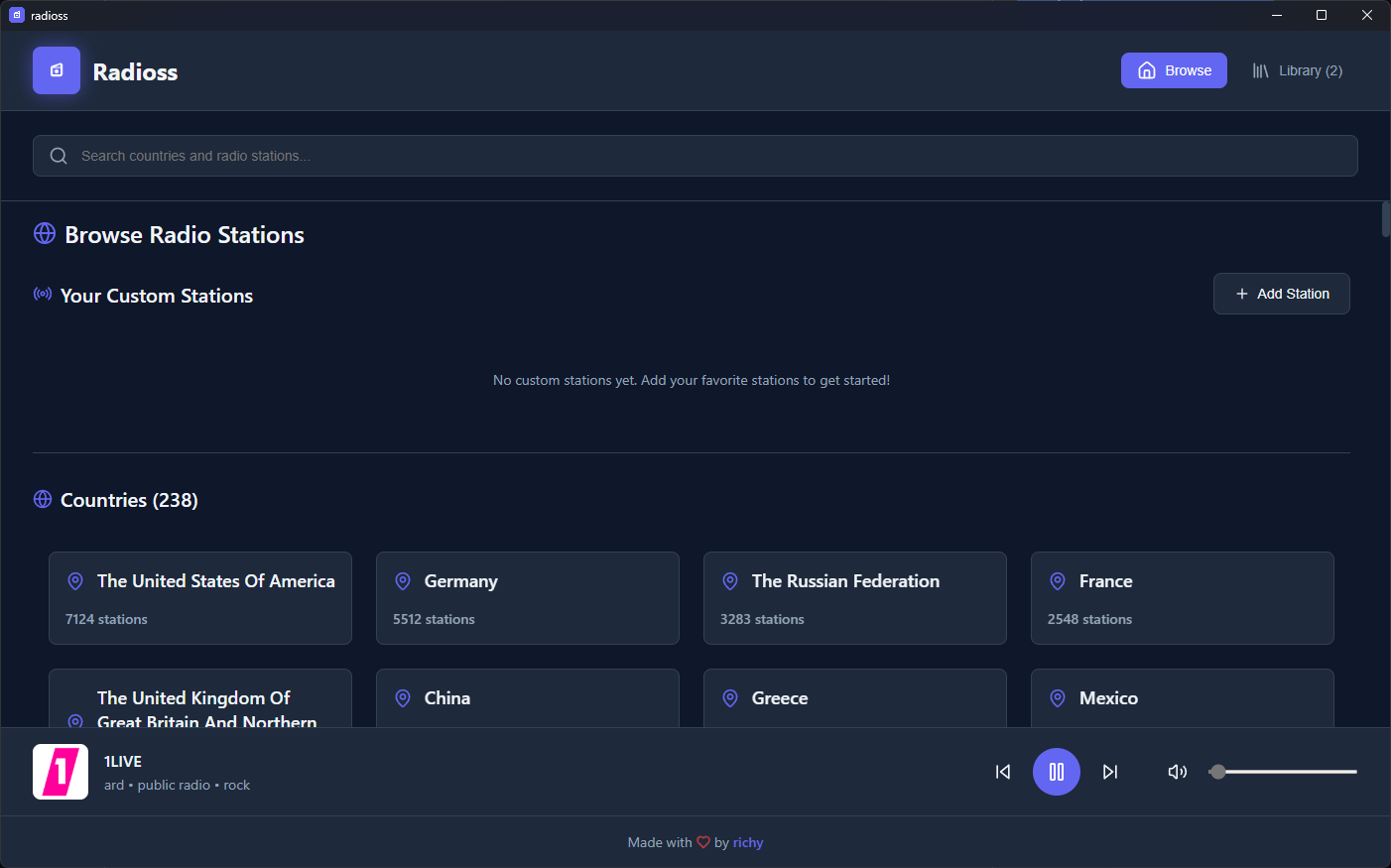Click the location pin icon on Germany

point(403,581)
